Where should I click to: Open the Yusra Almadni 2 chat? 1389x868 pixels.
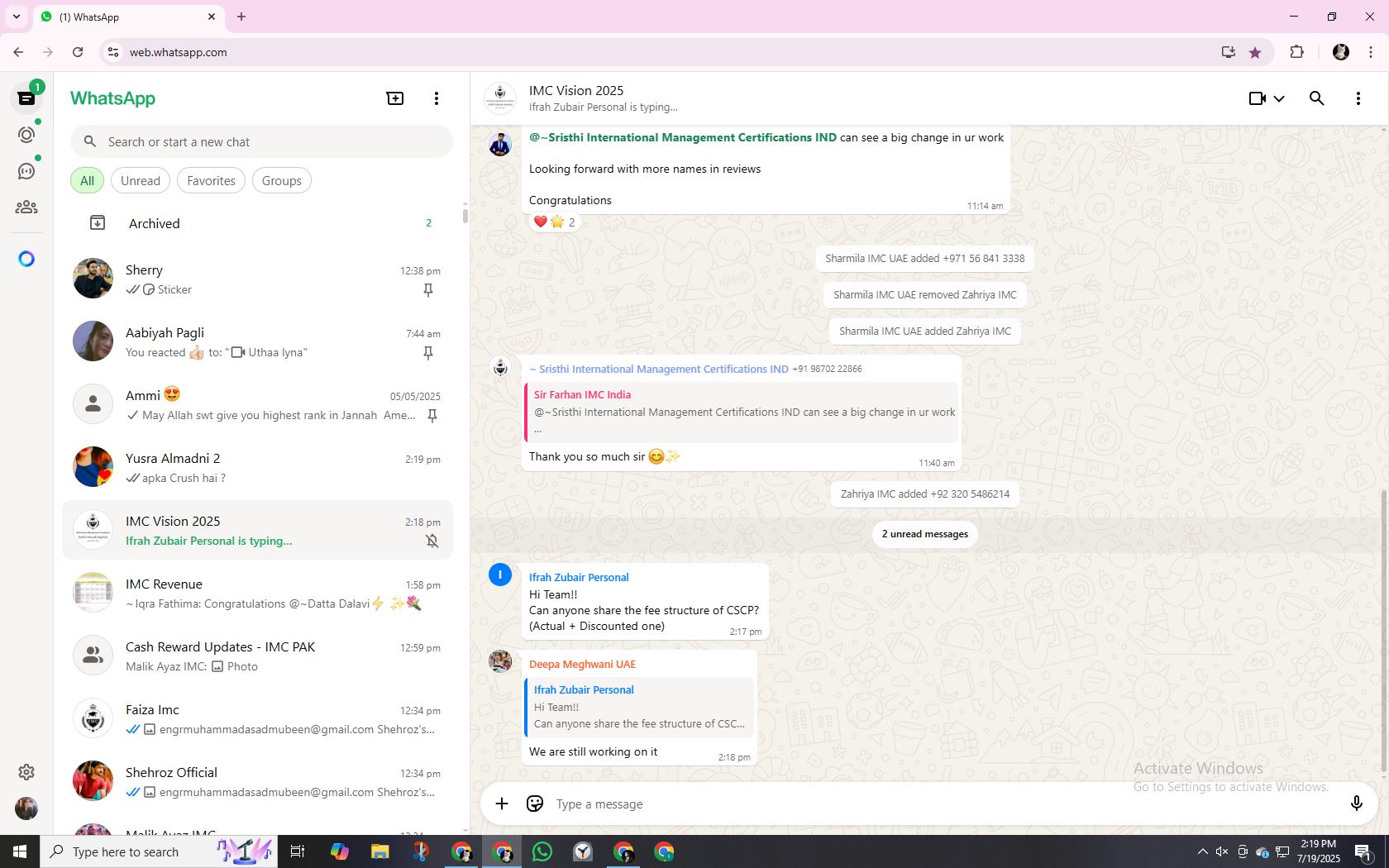pyautogui.click(x=257, y=467)
